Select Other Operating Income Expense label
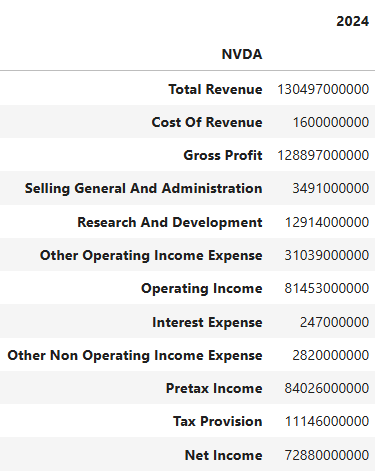Screen dimensions: 375x473 tap(151, 255)
